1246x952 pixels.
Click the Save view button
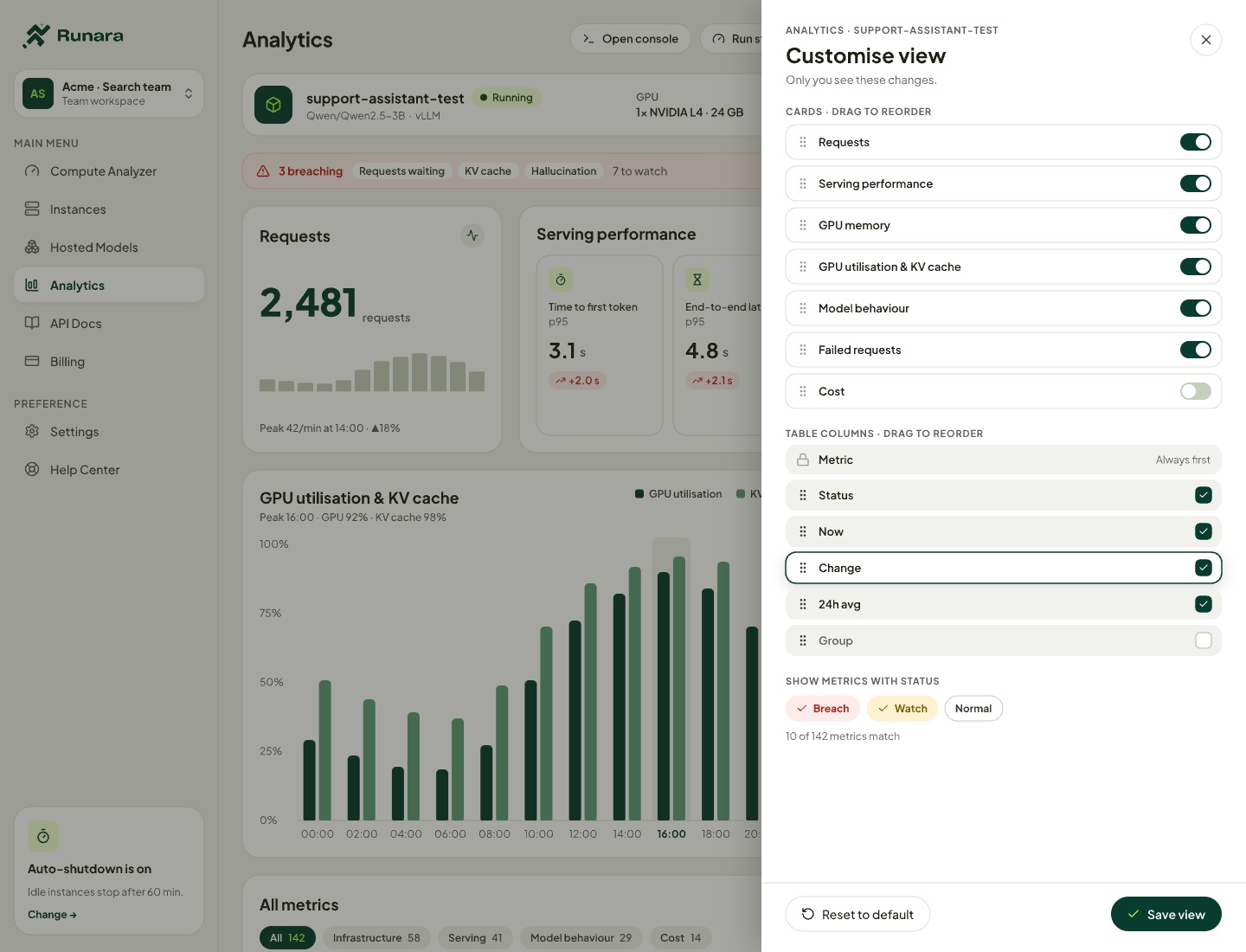(x=1166, y=914)
